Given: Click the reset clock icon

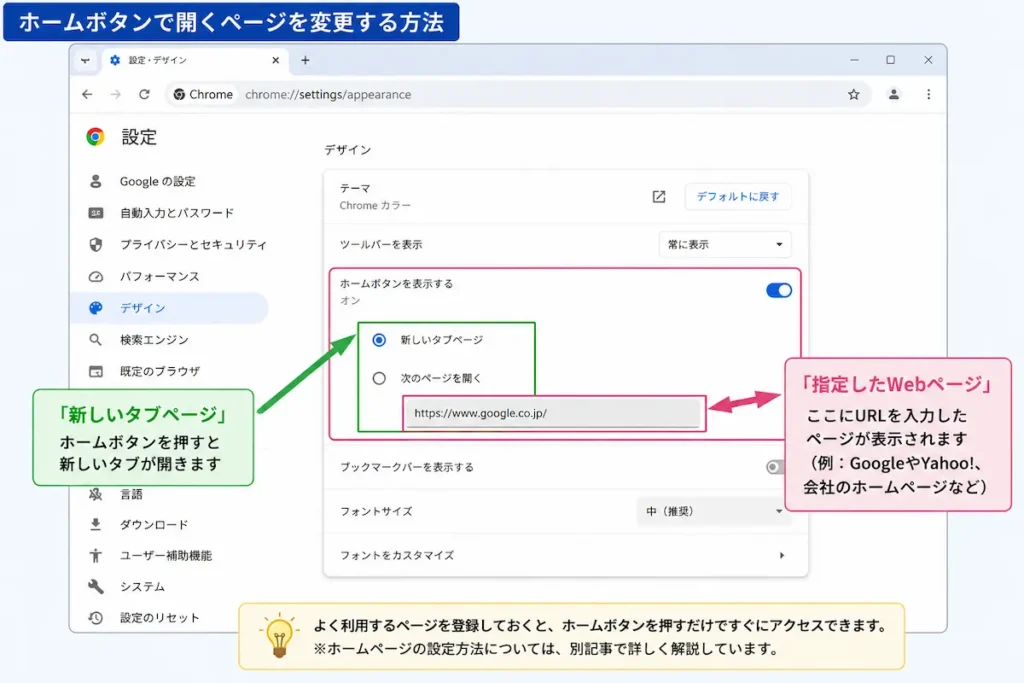Looking at the screenshot, I should (95, 618).
